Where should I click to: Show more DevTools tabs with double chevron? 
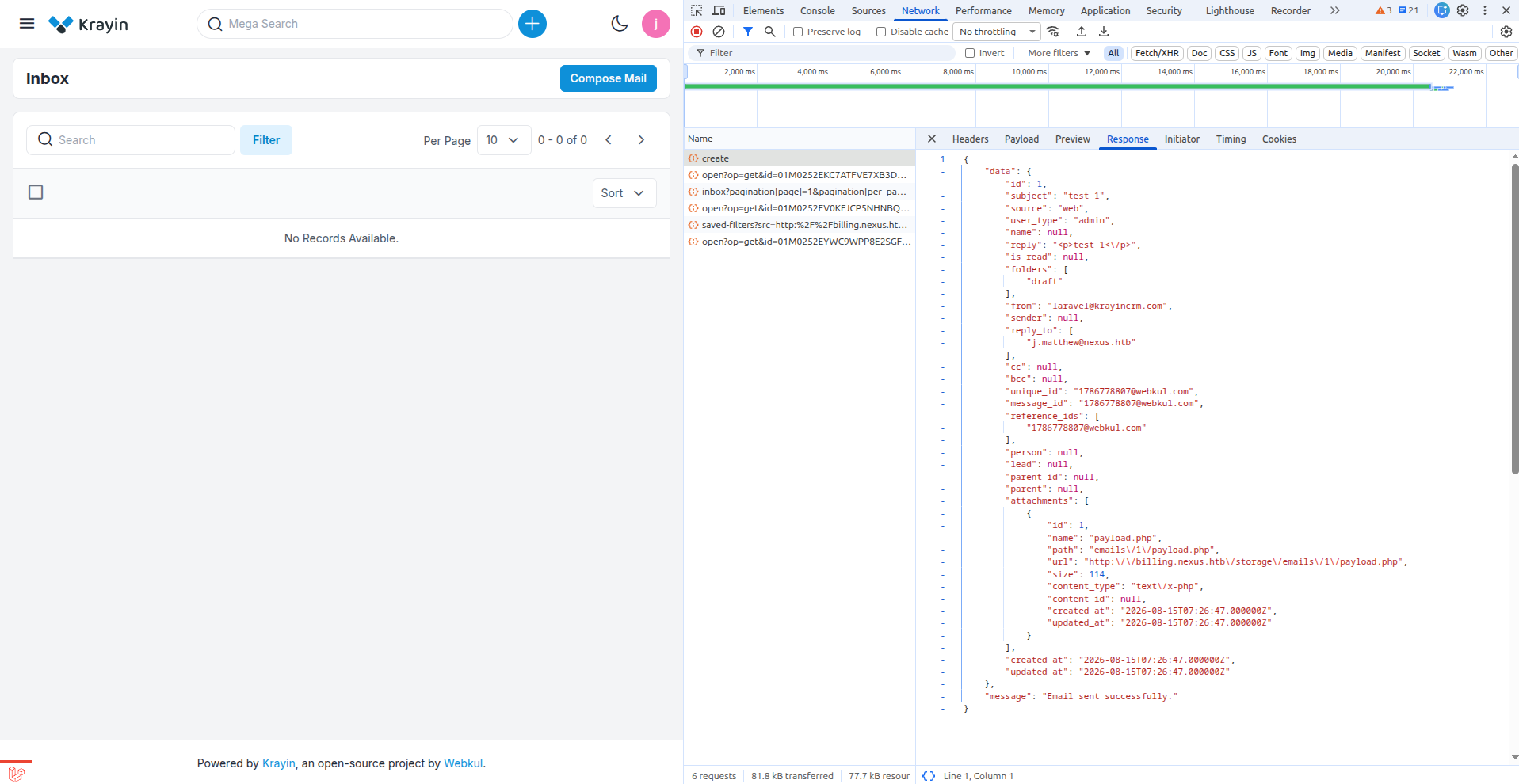click(x=1335, y=10)
